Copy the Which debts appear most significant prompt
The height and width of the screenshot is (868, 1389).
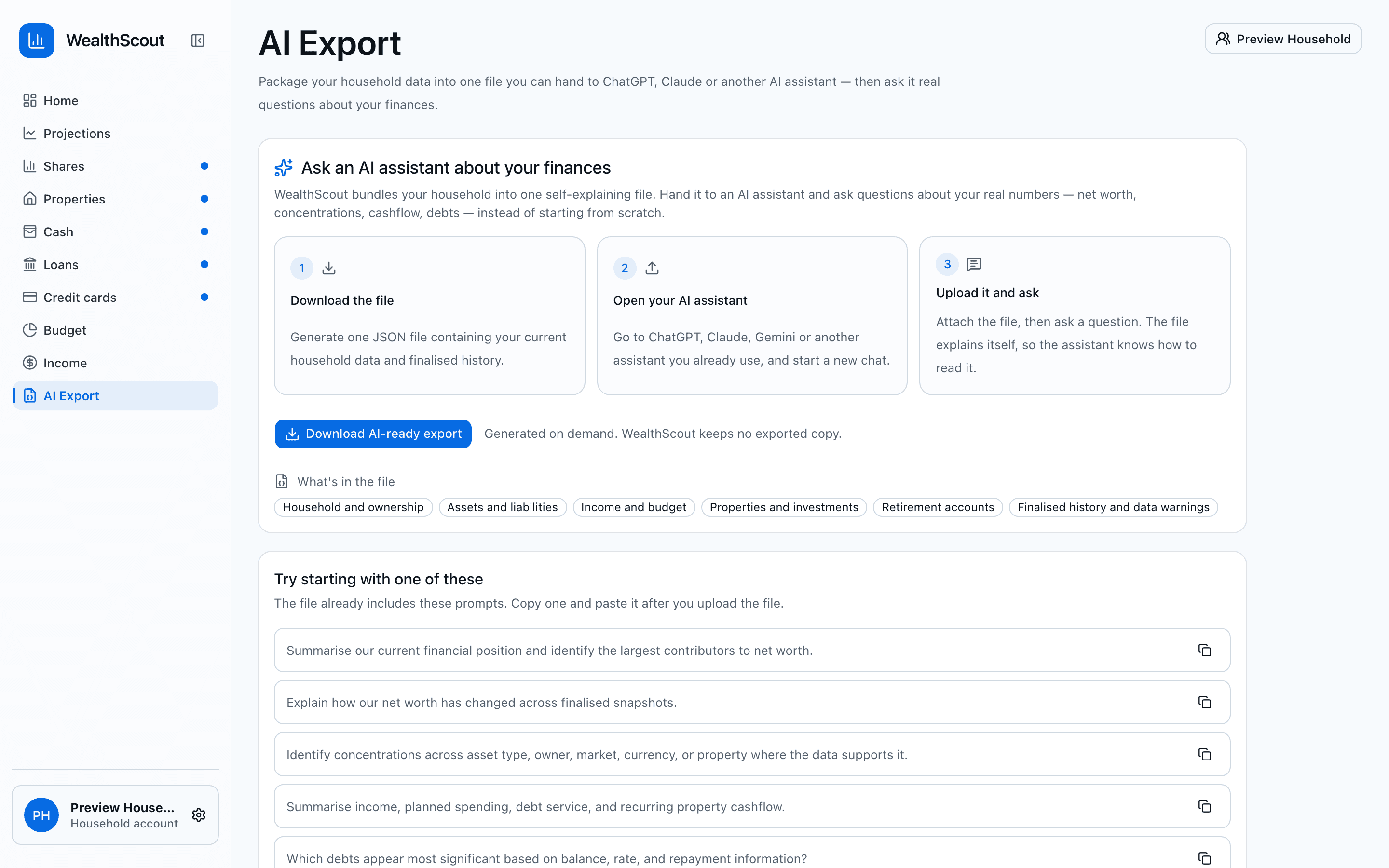point(1205,858)
